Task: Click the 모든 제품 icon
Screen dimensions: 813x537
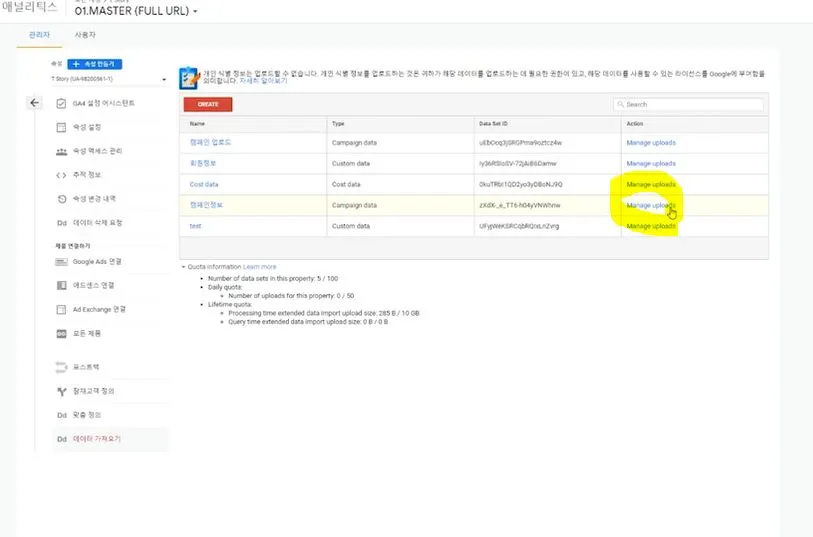Action: pyautogui.click(x=61, y=333)
